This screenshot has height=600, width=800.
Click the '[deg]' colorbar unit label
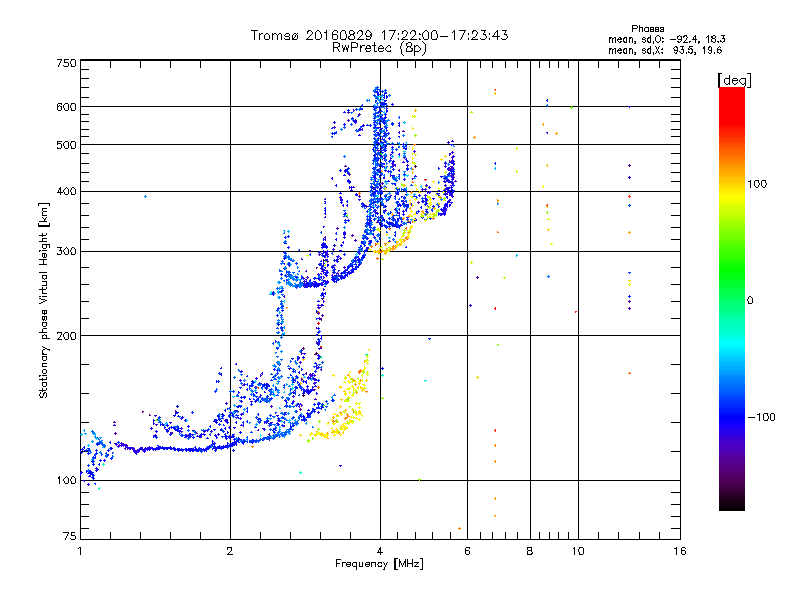click(734, 80)
